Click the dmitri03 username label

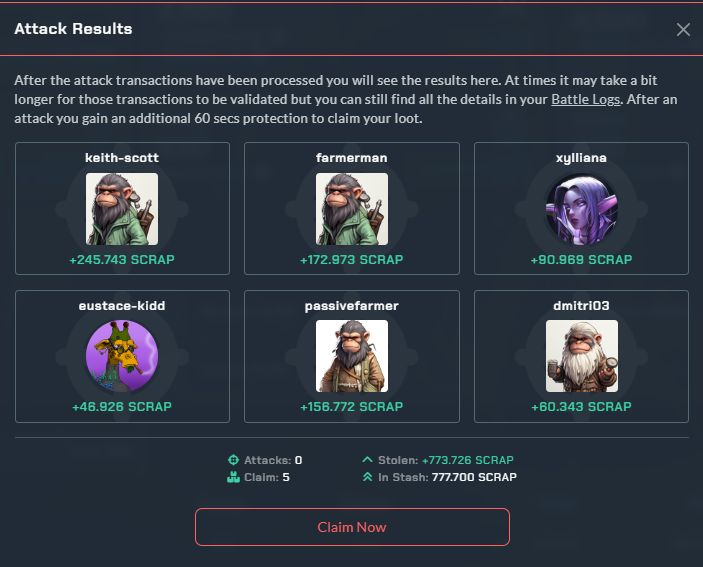click(x=581, y=306)
